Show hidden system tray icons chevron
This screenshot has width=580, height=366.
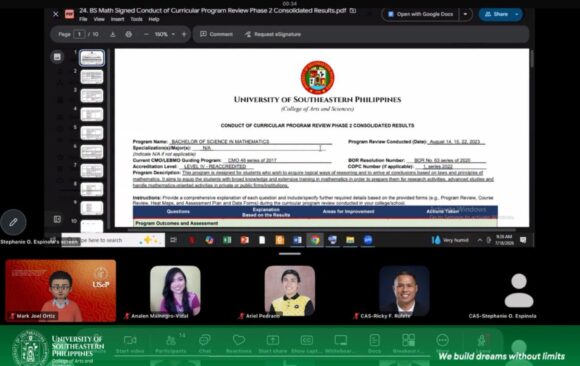point(479,240)
